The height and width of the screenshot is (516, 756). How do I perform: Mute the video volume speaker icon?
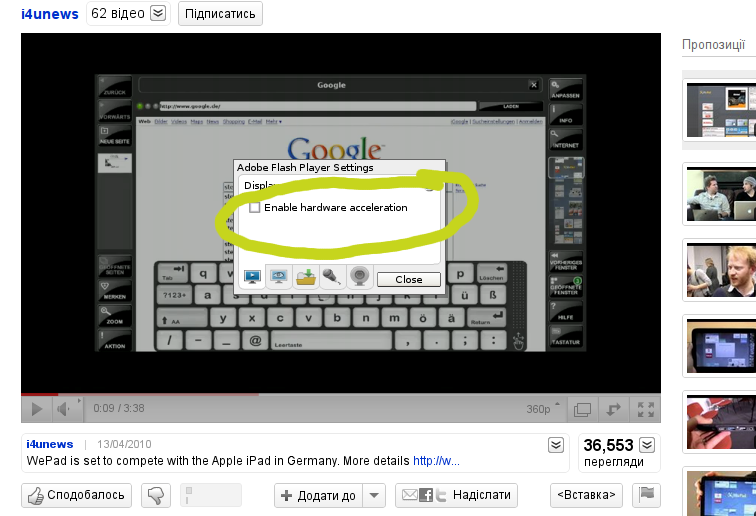[64, 409]
